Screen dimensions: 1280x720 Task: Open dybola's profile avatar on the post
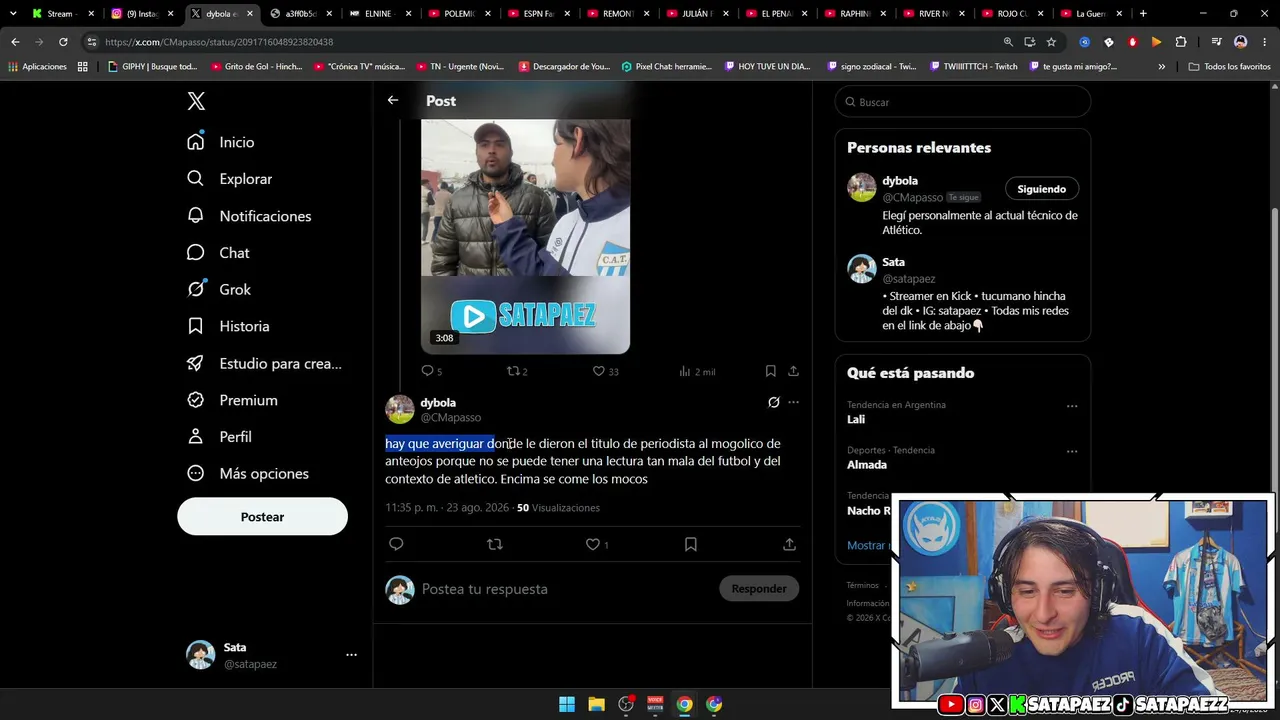point(400,409)
